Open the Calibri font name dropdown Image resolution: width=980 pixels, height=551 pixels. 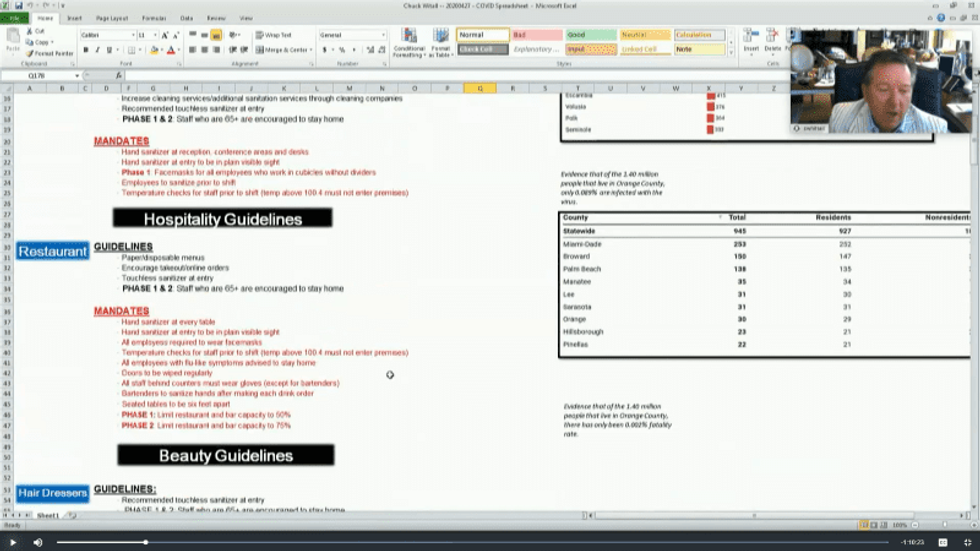click(x=132, y=35)
